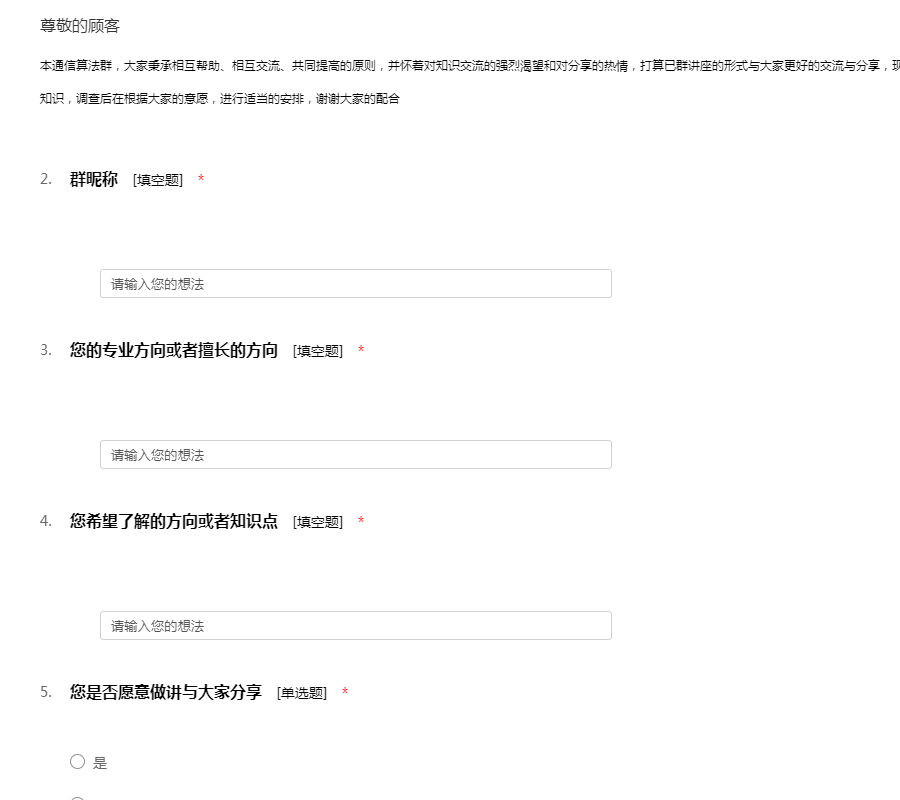Click the [填空题] tag beside 群昵称
The image size is (900, 800).
click(x=158, y=180)
